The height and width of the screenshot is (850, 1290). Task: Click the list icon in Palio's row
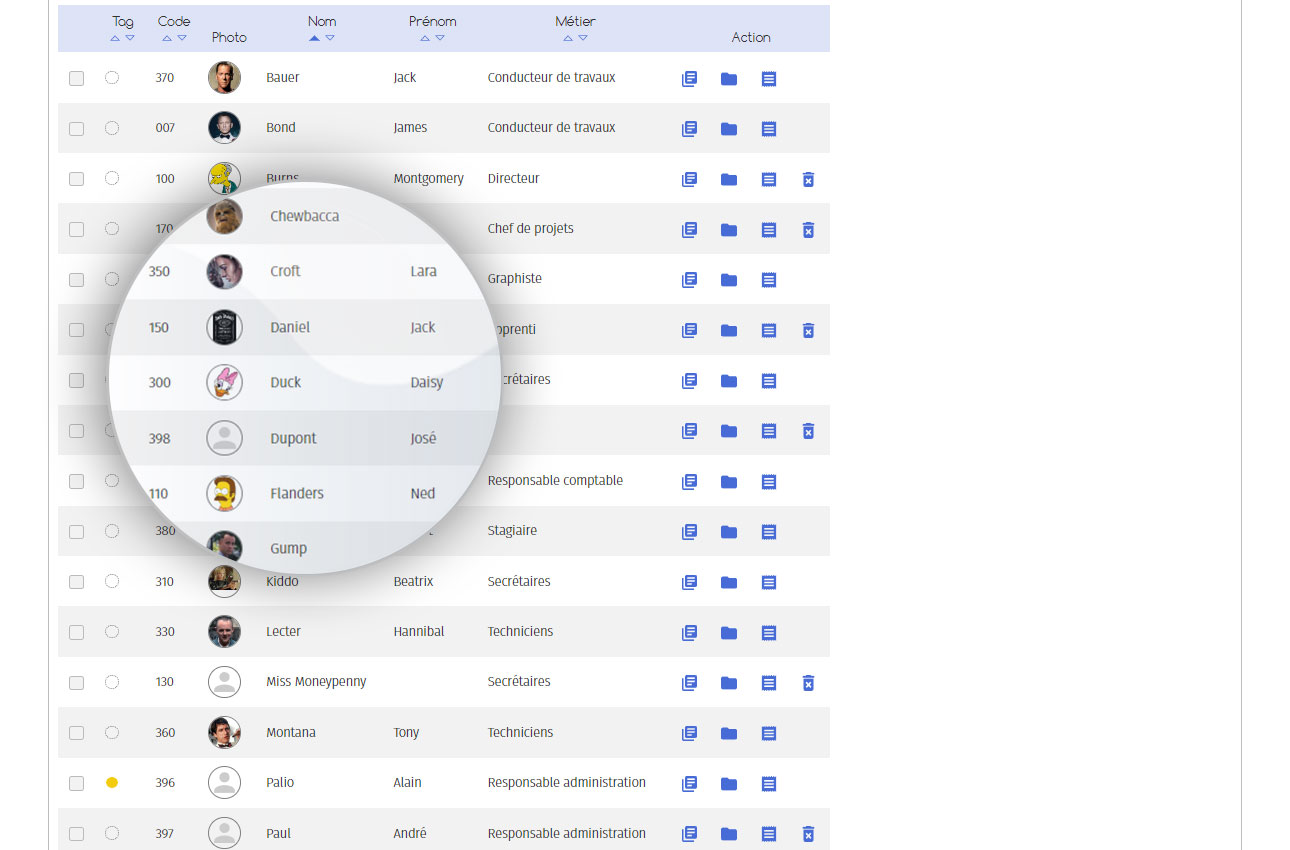(768, 784)
